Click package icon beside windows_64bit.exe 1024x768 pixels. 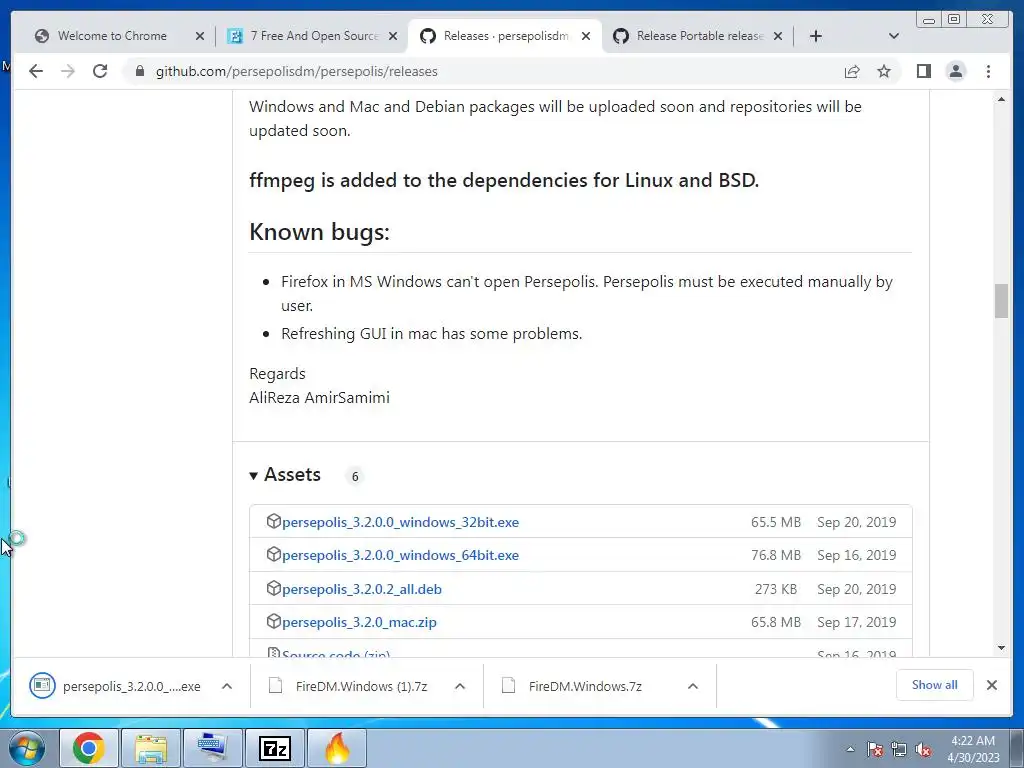pos(274,554)
